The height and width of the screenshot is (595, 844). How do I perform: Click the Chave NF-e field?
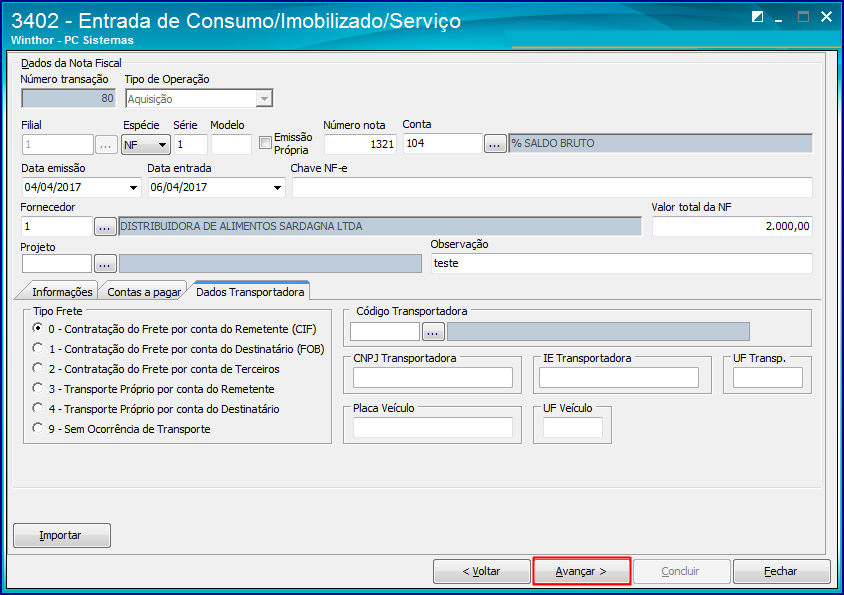552,187
